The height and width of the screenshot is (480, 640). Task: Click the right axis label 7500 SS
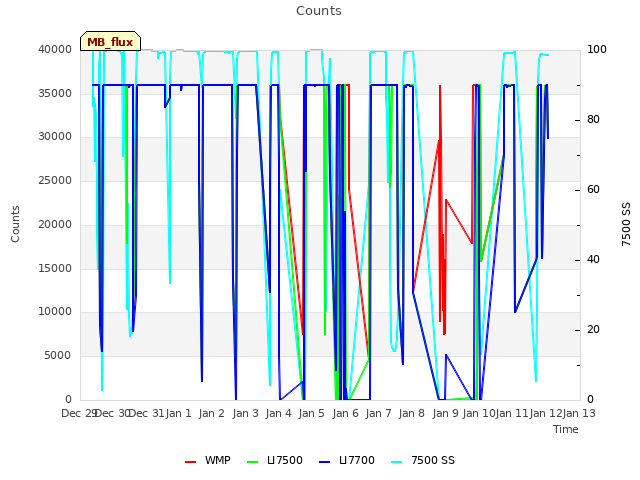tap(626, 224)
